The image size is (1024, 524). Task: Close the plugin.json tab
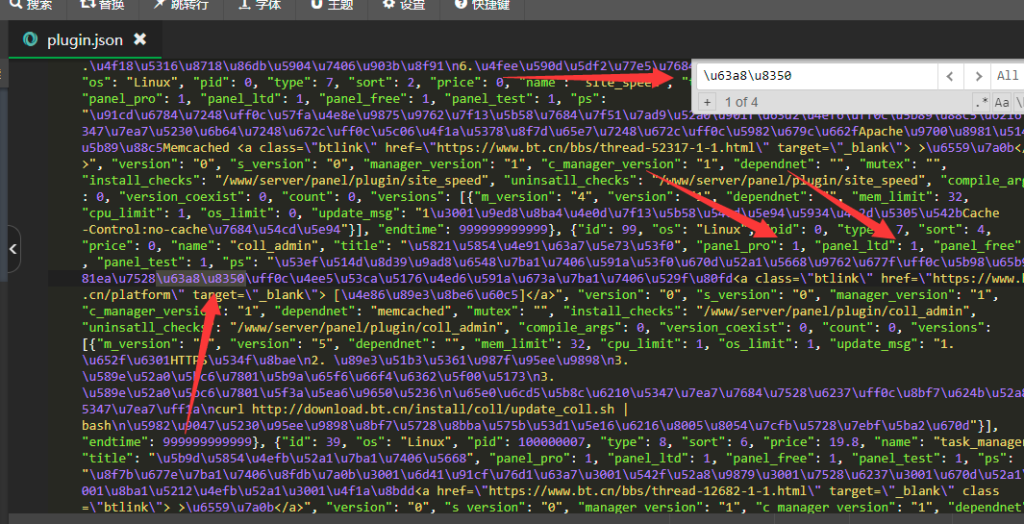(x=139, y=40)
